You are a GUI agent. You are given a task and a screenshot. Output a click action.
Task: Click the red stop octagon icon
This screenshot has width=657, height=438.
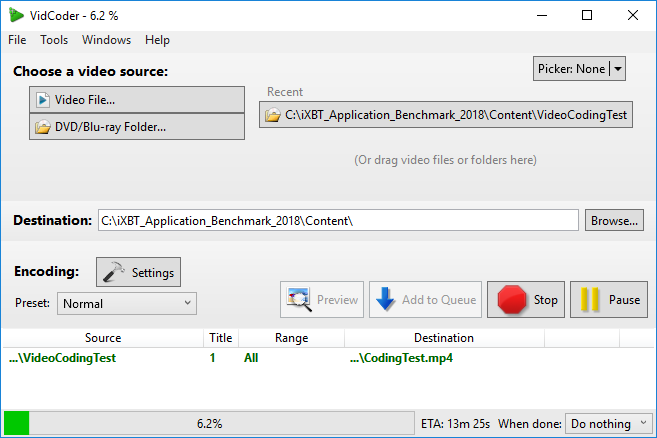pos(512,300)
